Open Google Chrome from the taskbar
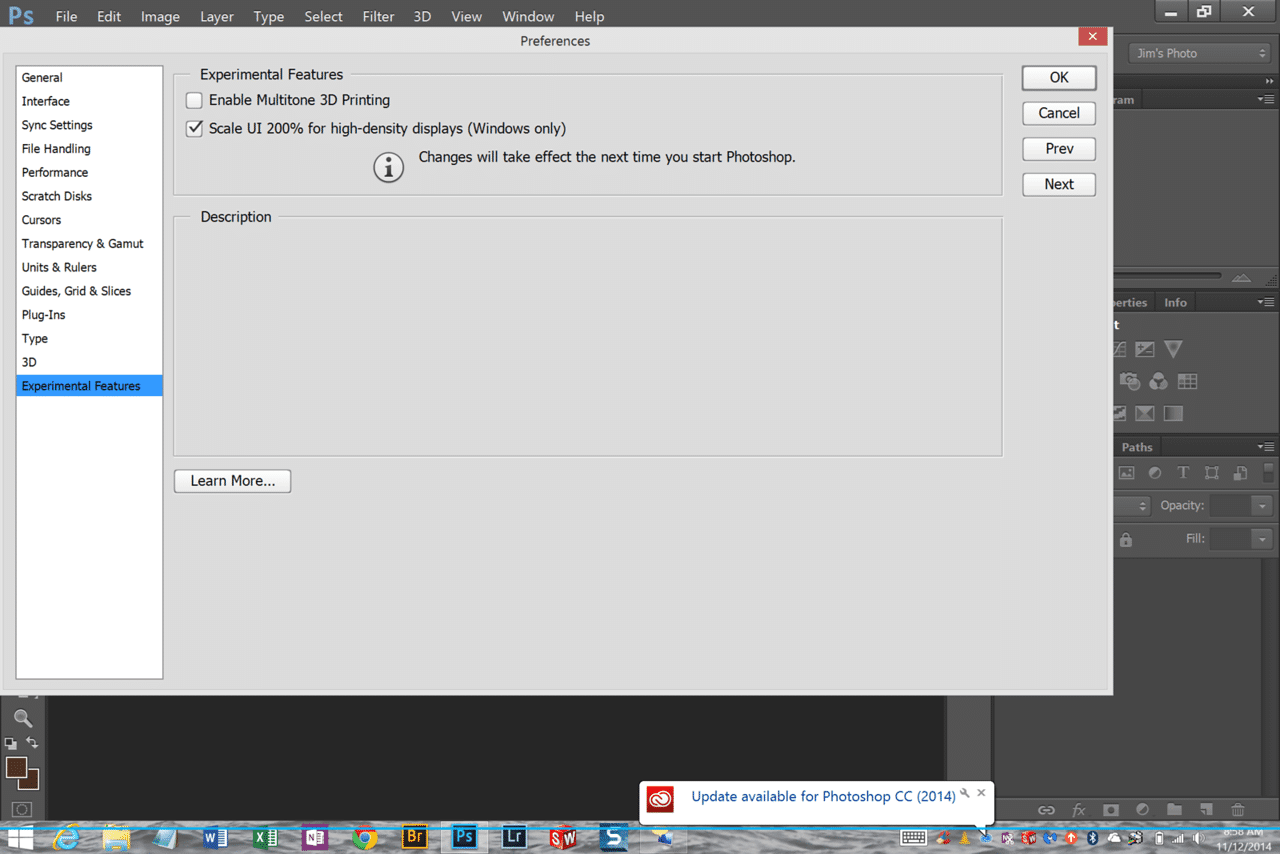 tap(364, 837)
